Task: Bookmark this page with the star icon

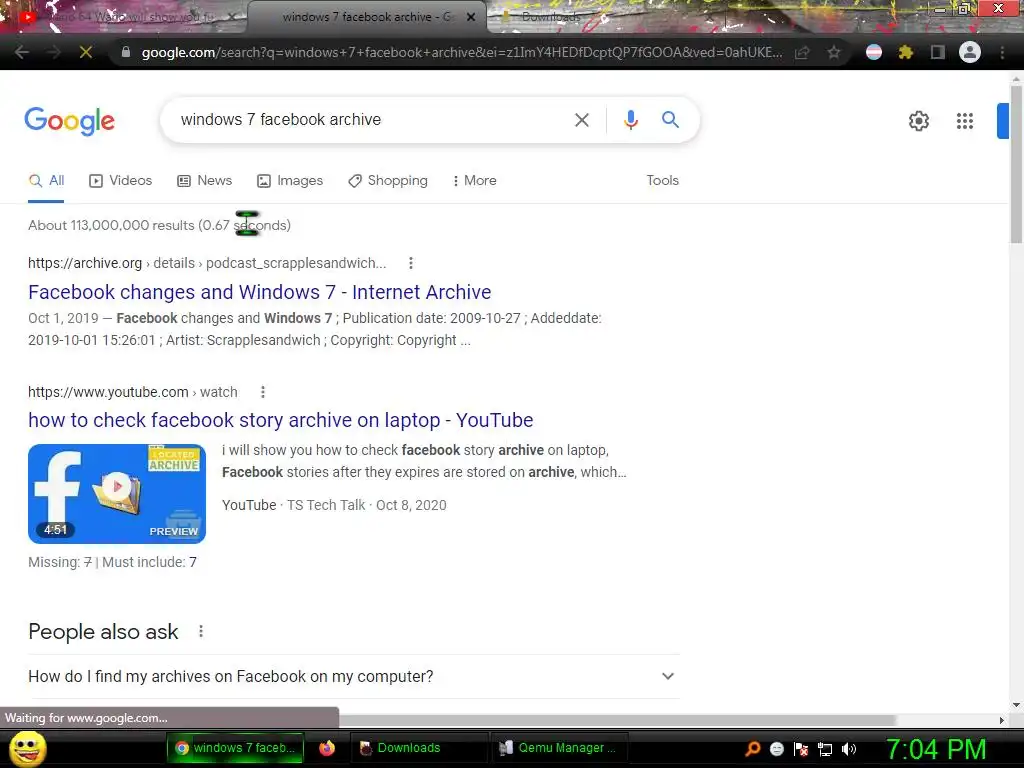Action: (x=834, y=52)
